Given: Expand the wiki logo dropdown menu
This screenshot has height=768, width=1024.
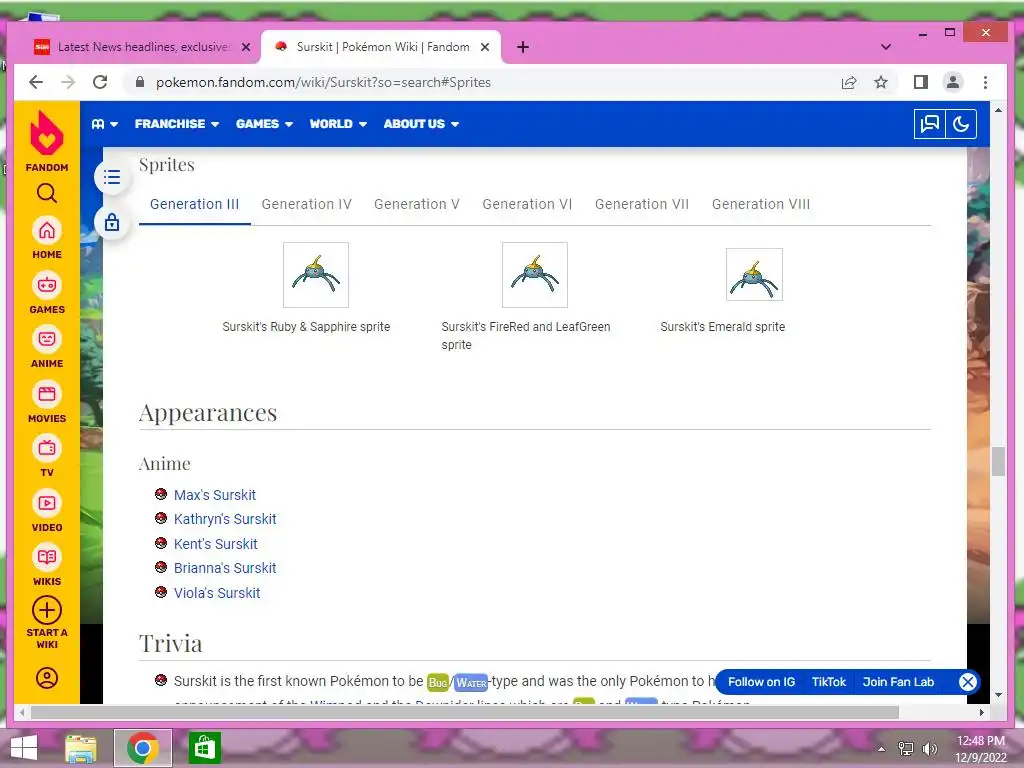Looking at the screenshot, I should (x=104, y=124).
